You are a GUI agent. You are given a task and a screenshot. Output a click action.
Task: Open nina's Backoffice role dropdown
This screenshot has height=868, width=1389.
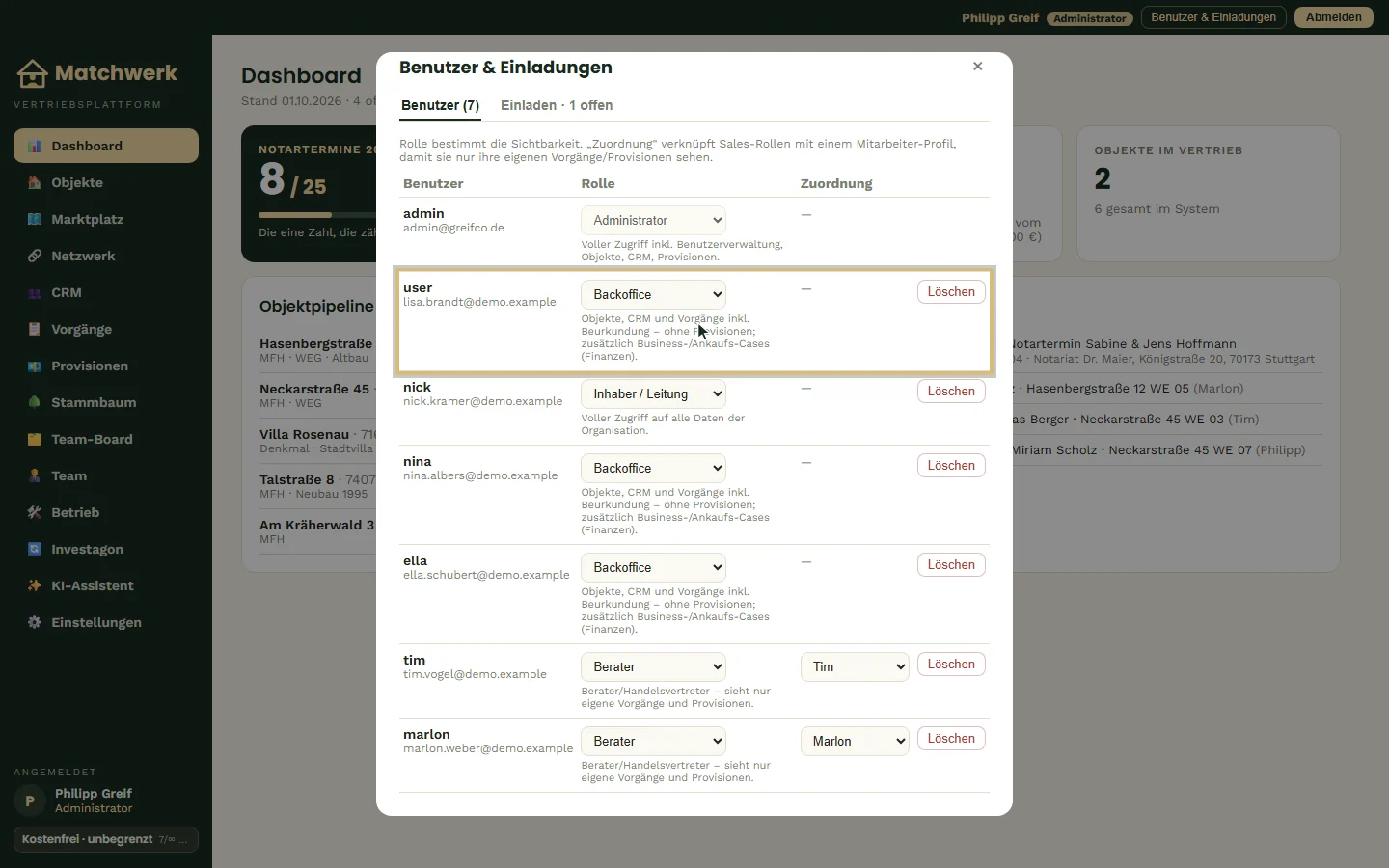point(653,468)
